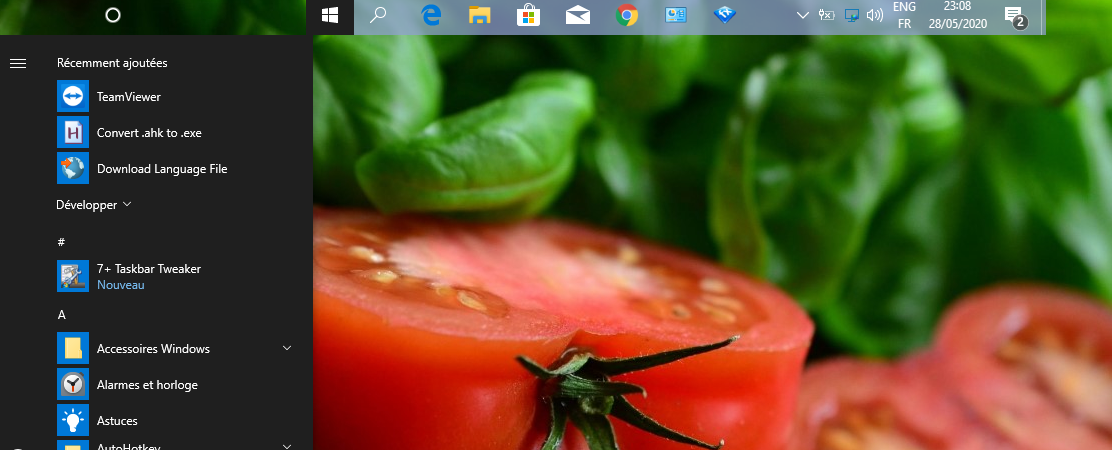The image size is (1112, 460).
Task: Switch the ENG FR input language
Action: 904,16
